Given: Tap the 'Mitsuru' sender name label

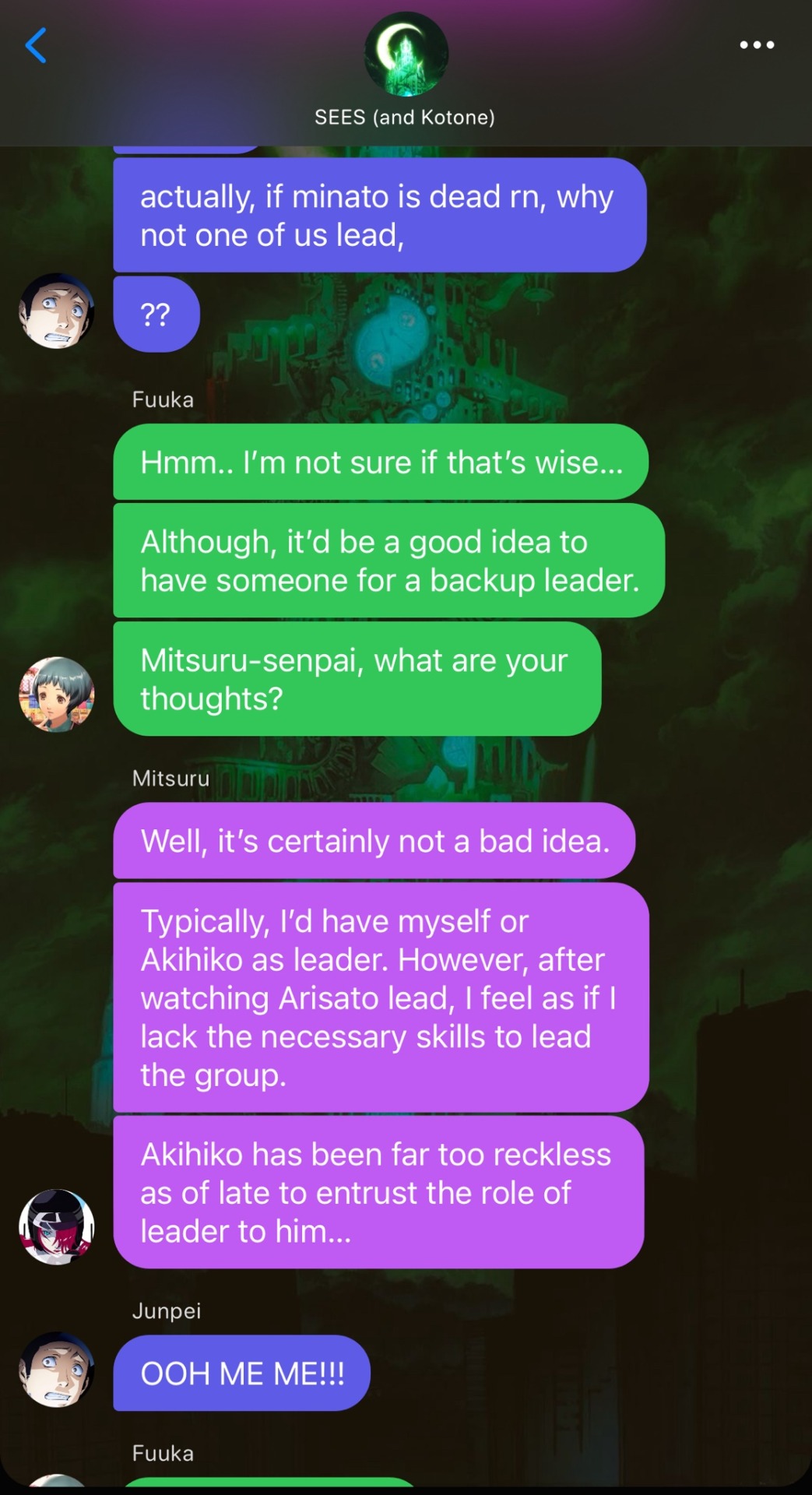Looking at the screenshot, I should 170,778.
